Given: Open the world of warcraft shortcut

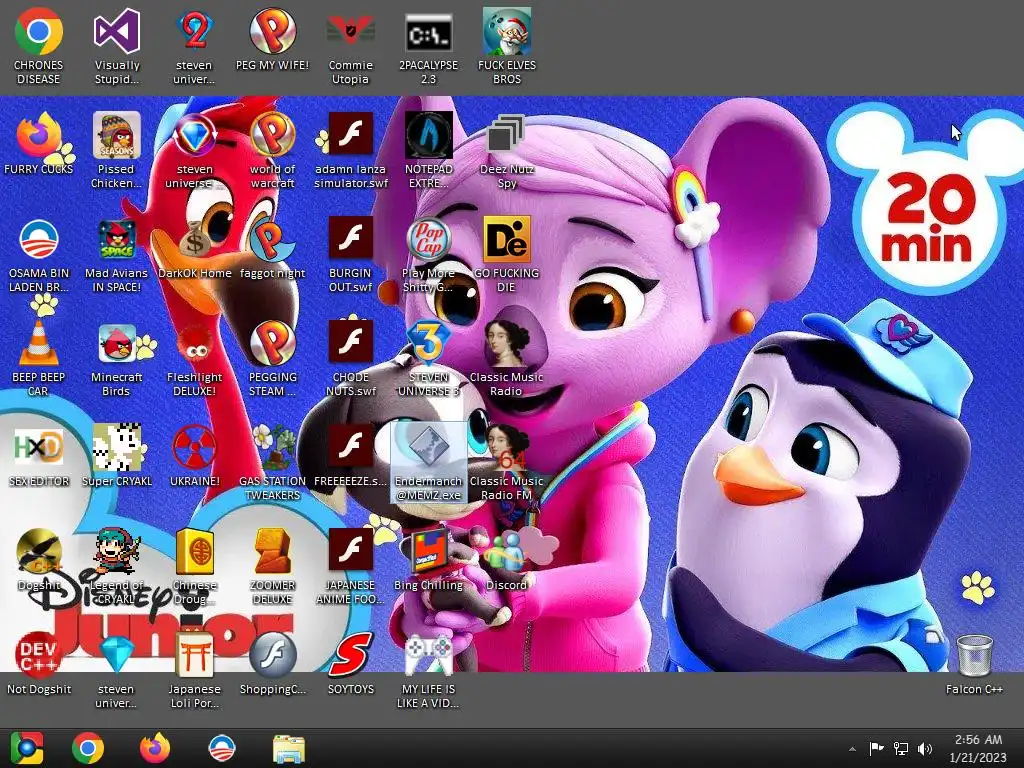Looking at the screenshot, I should click(272, 150).
